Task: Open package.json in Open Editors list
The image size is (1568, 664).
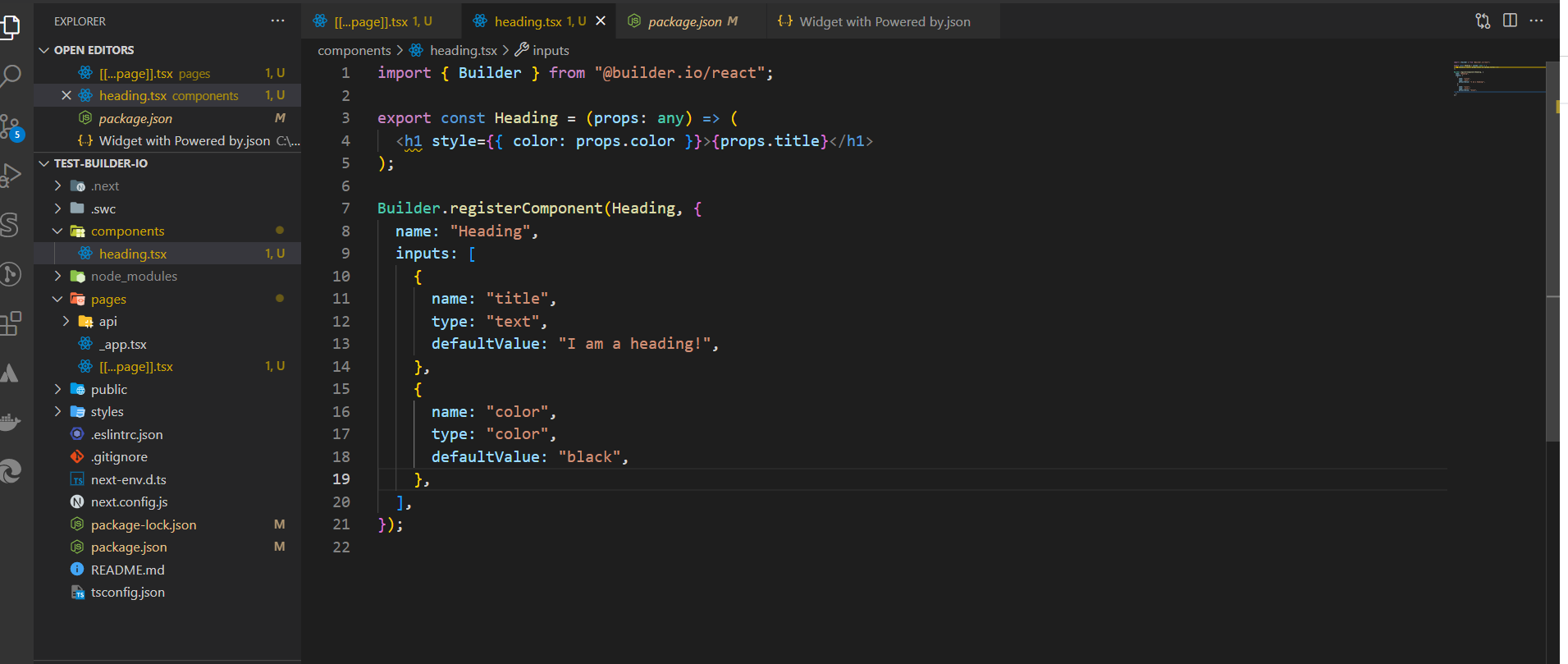Action: coord(167,118)
